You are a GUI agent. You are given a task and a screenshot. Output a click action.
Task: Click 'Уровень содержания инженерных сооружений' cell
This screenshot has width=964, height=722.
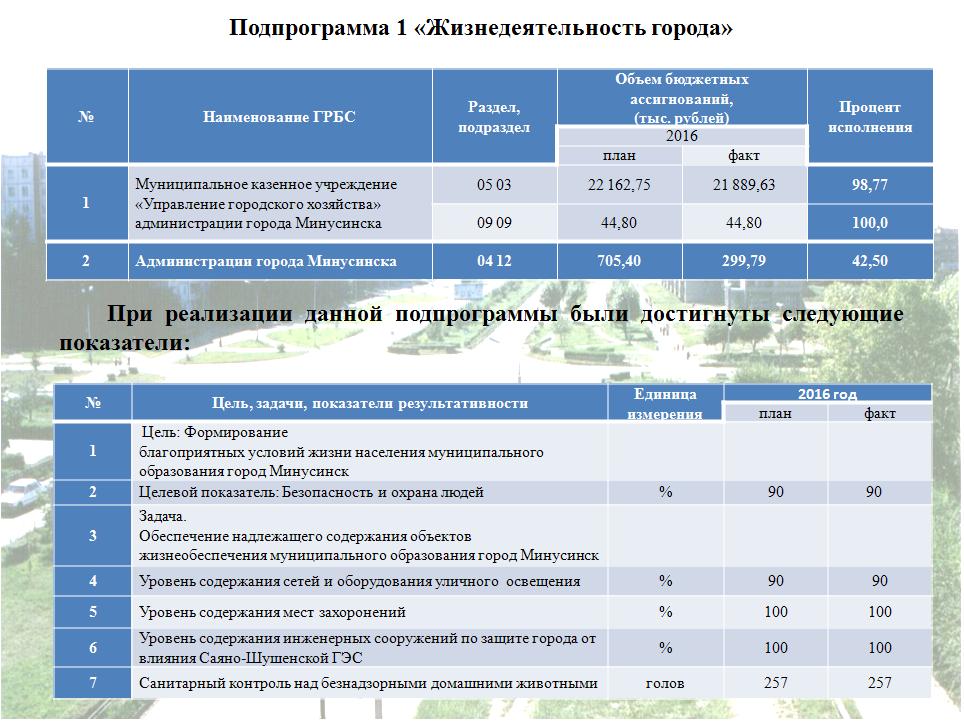(369, 648)
